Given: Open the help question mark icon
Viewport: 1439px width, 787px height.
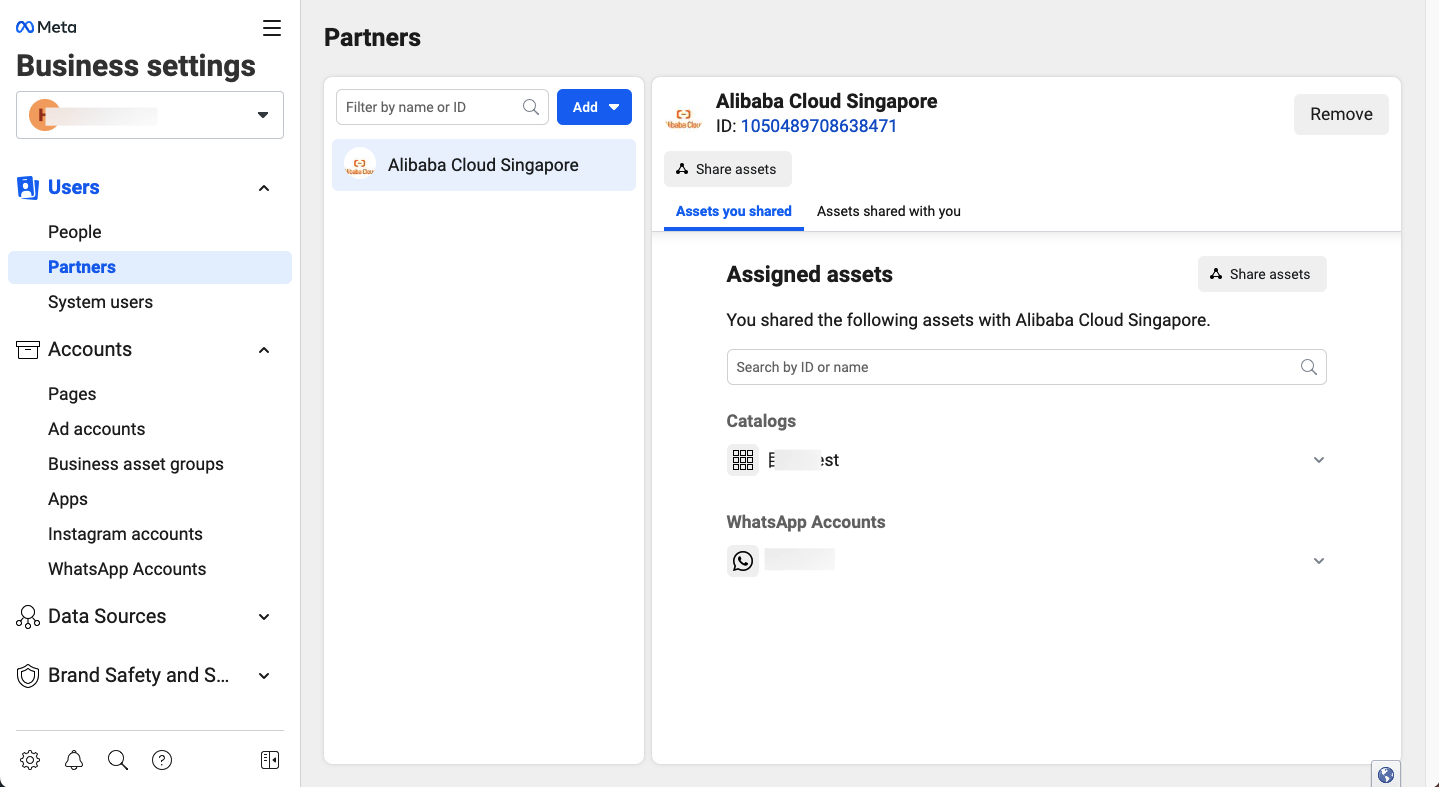Looking at the screenshot, I should click(x=162, y=760).
